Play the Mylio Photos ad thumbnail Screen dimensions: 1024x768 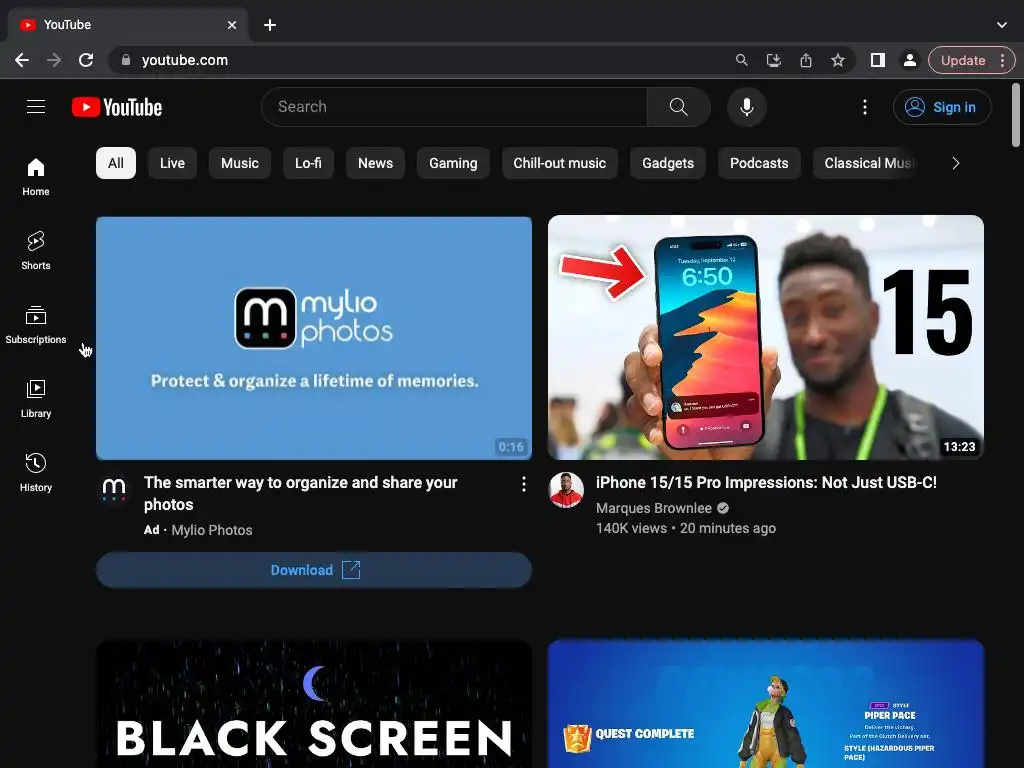pyautogui.click(x=313, y=338)
